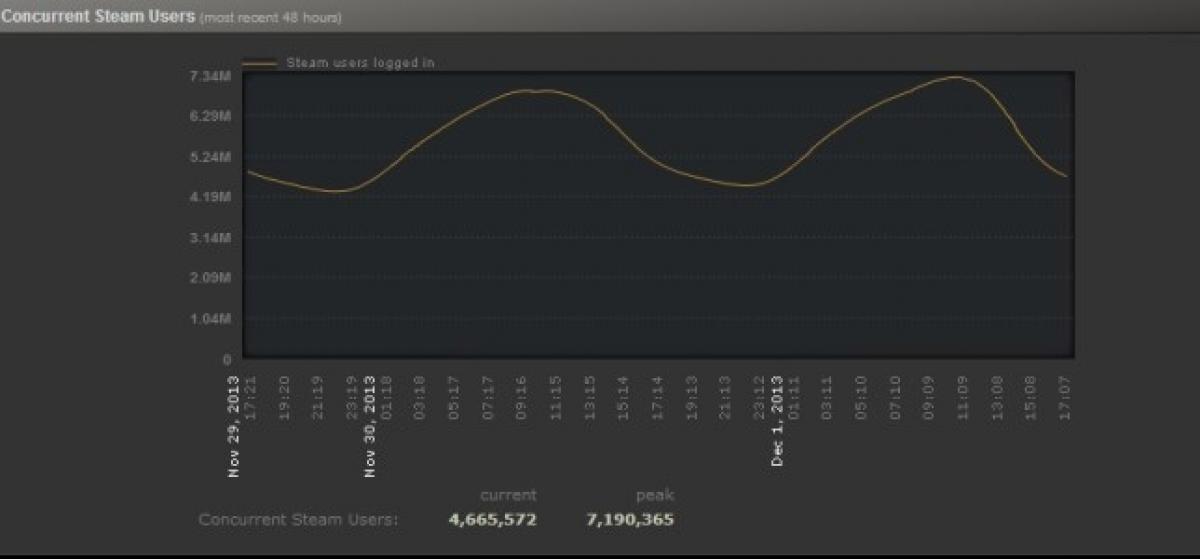
Task: Click the 13:08 time label
Action: click(x=998, y=397)
